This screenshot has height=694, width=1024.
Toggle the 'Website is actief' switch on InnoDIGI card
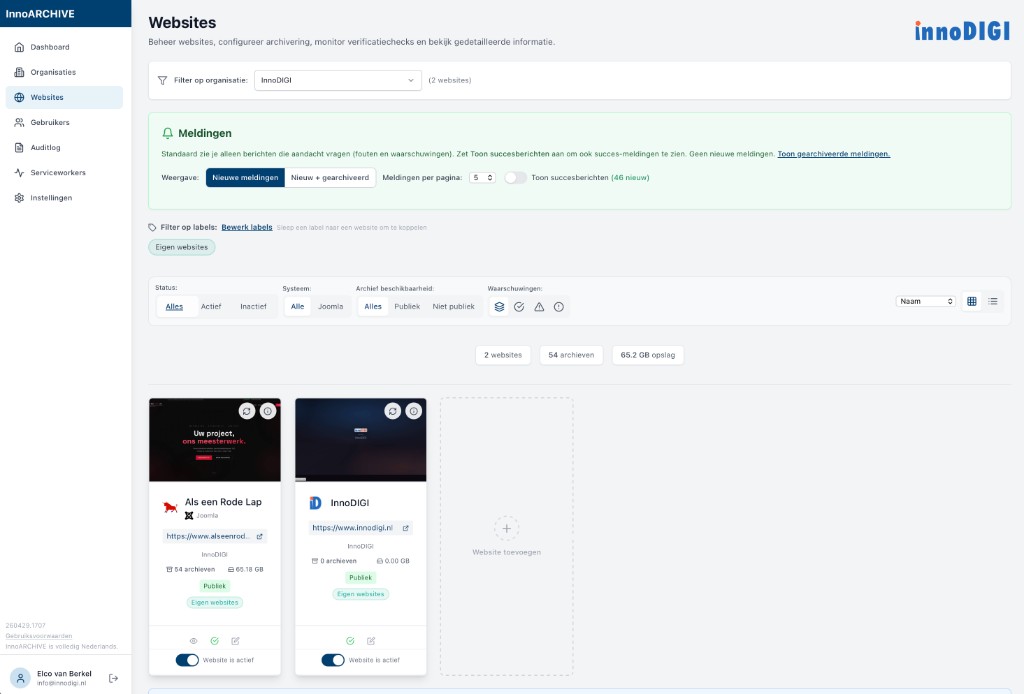pyautogui.click(x=333, y=660)
